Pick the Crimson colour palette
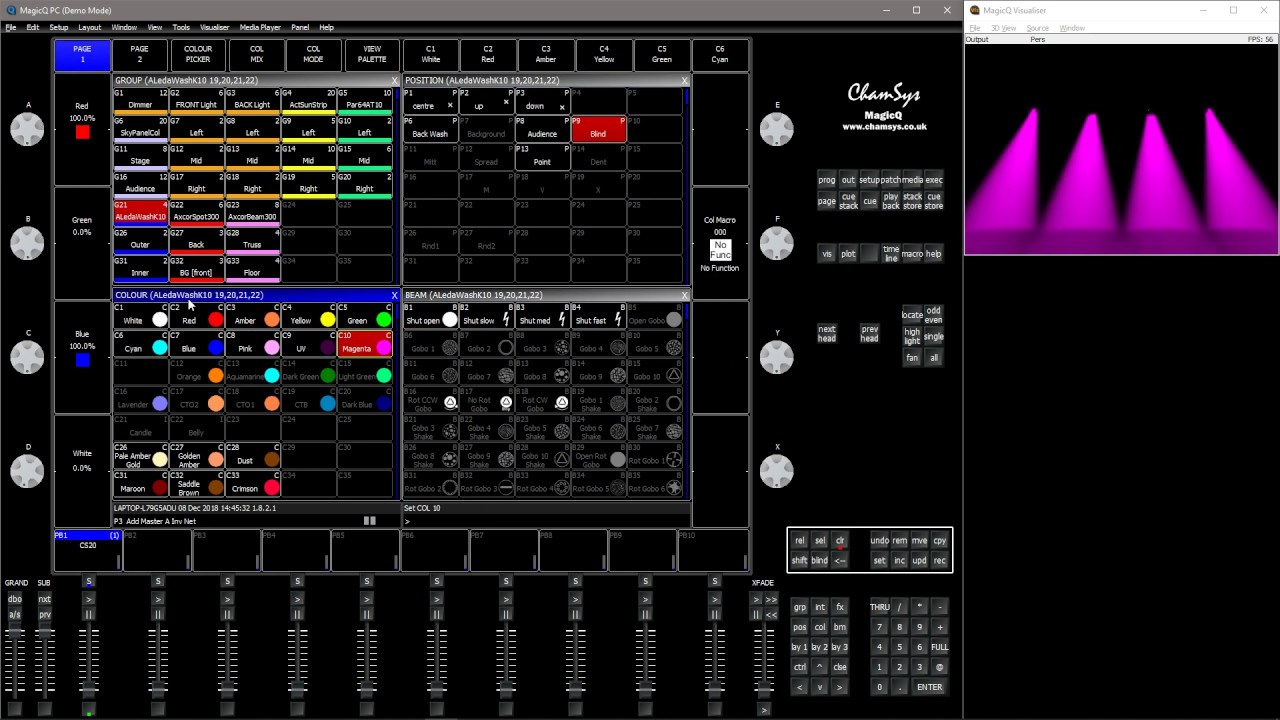 point(253,483)
